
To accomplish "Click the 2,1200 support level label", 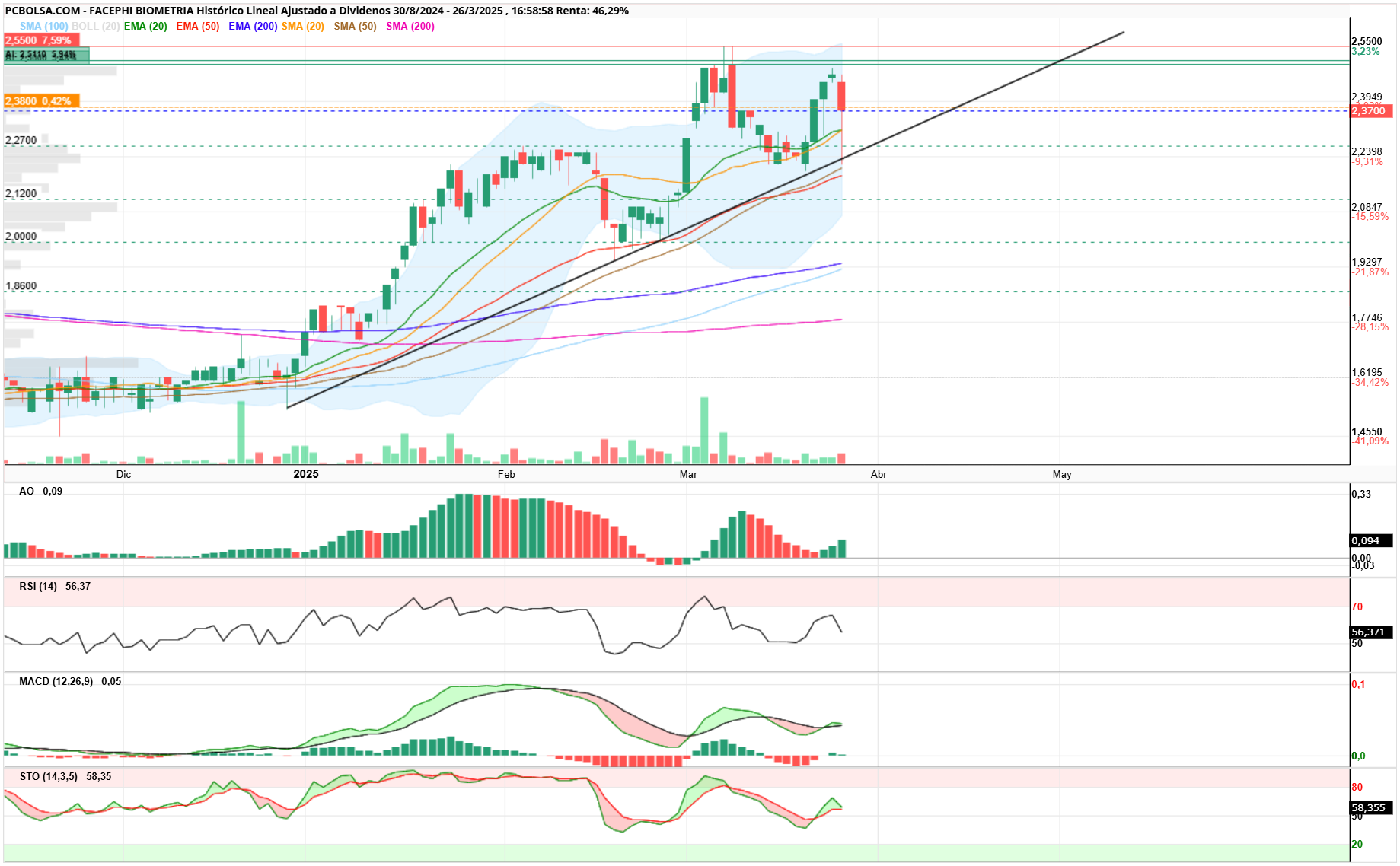I will pyautogui.click(x=21, y=194).
